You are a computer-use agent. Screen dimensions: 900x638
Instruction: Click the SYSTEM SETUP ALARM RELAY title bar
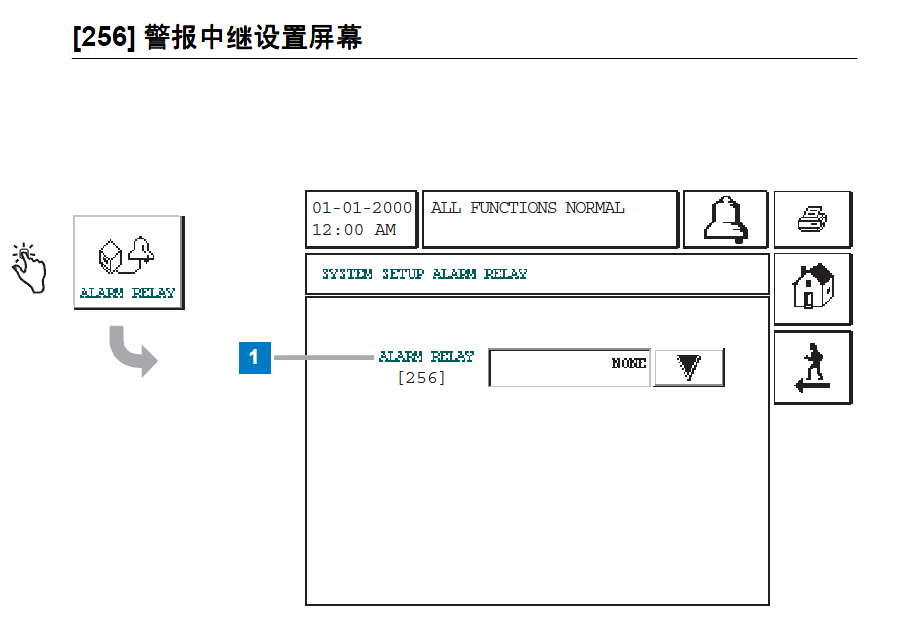tap(537, 274)
